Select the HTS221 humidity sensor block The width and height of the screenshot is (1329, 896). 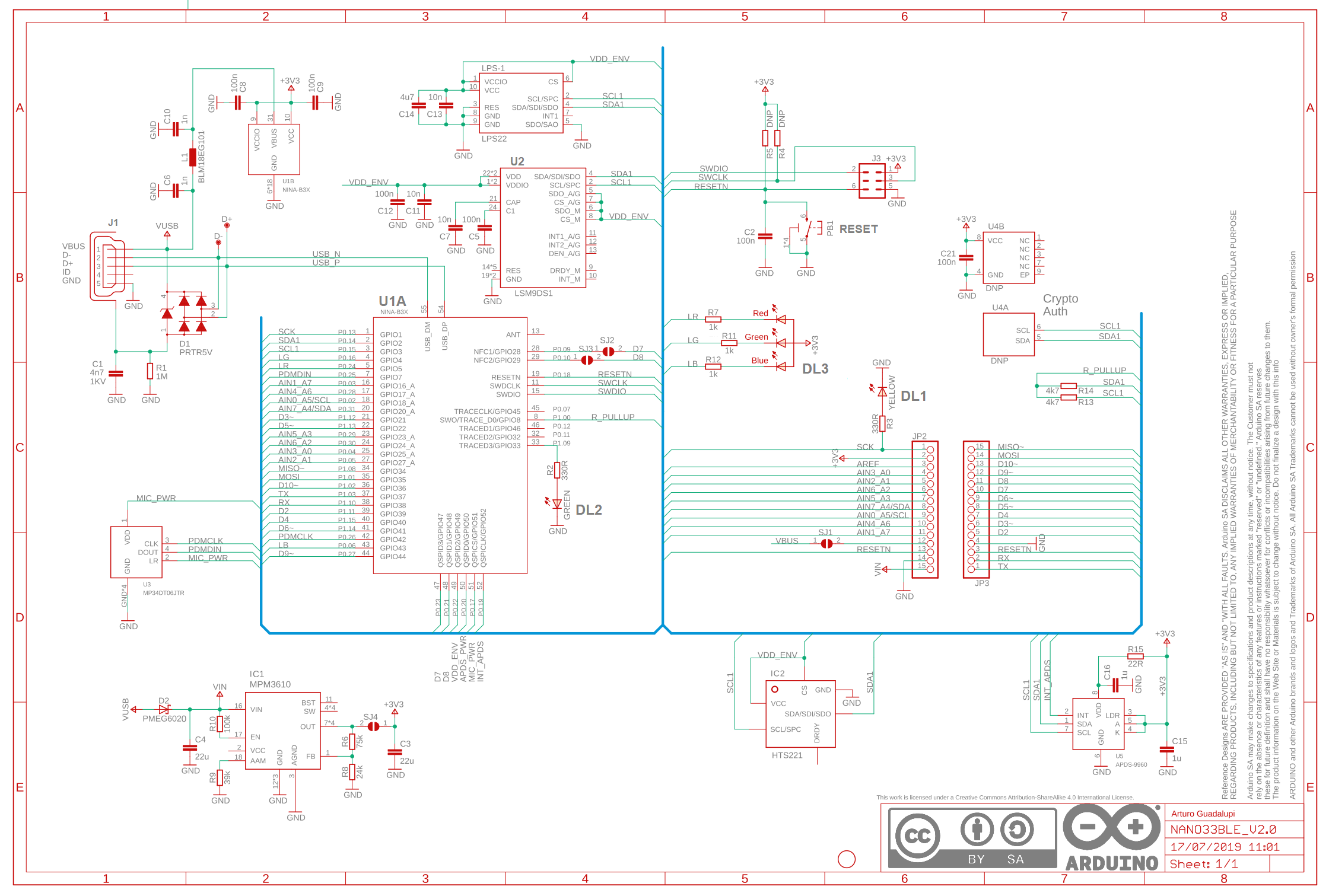pyautogui.click(x=800, y=714)
